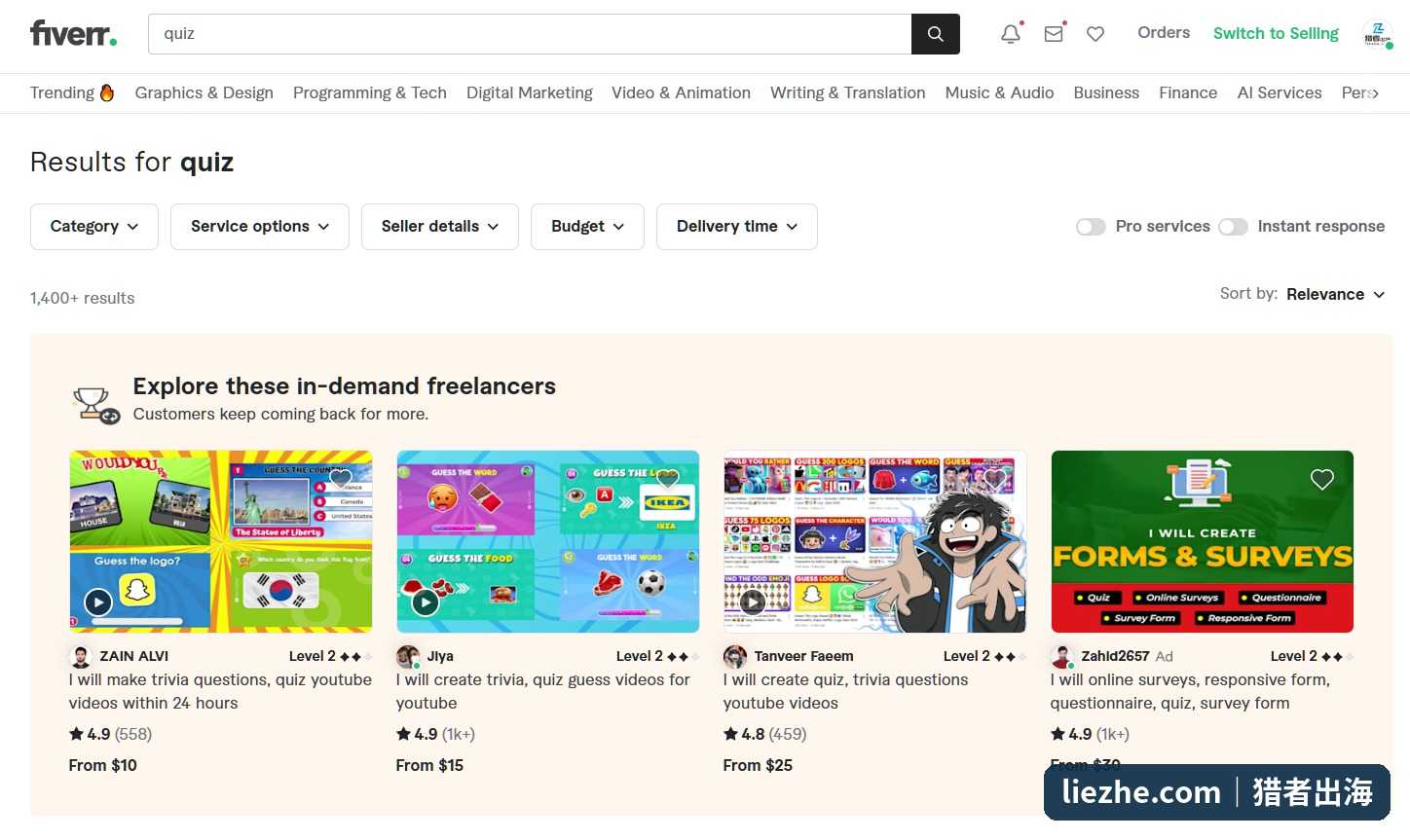Open Finance category

click(x=1188, y=92)
